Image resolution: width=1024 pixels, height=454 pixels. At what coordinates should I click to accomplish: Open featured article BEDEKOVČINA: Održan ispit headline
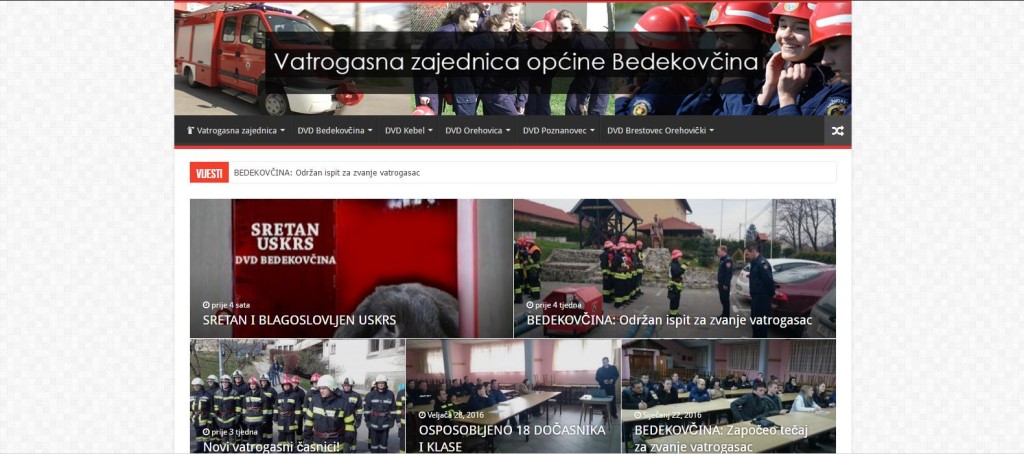coord(669,321)
